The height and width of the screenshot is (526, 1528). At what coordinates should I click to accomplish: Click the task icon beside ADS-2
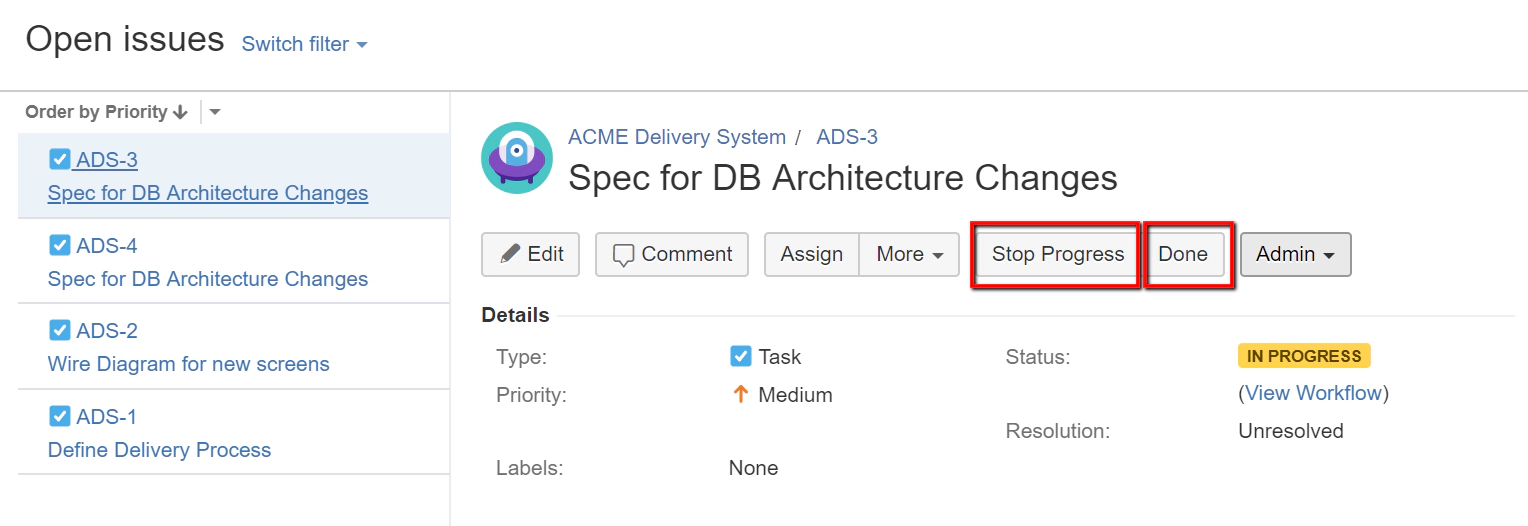point(60,331)
